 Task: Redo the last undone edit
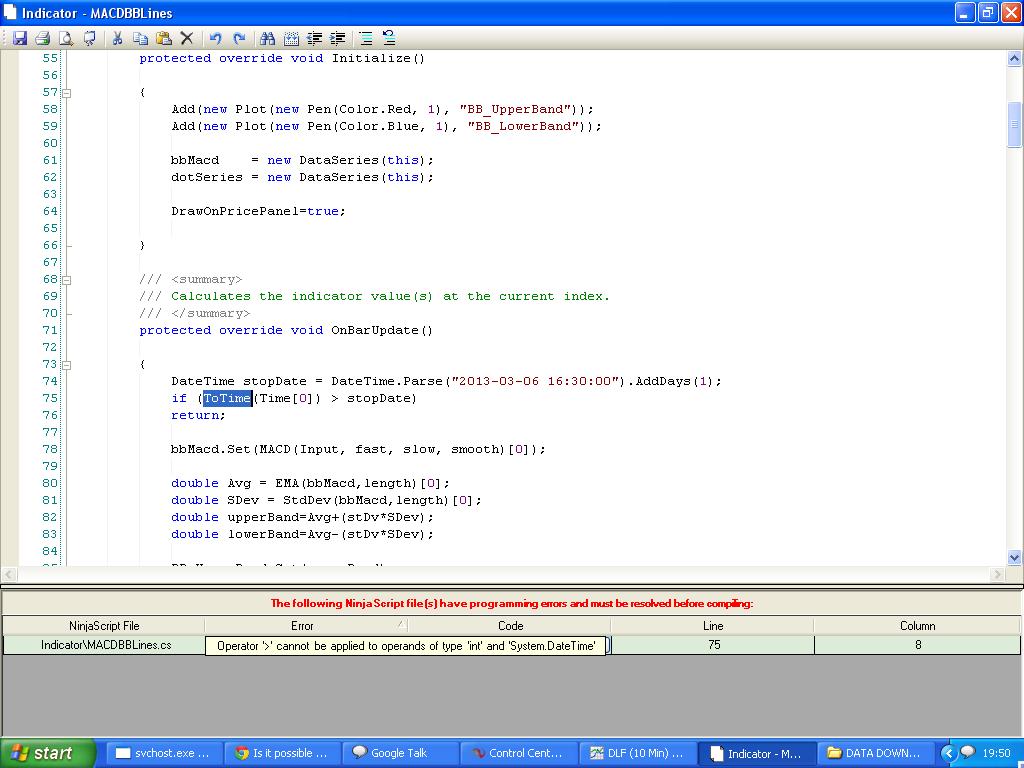239,38
